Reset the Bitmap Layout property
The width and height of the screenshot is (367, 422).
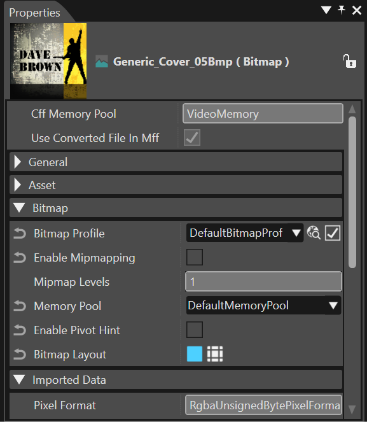[x=20, y=354]
